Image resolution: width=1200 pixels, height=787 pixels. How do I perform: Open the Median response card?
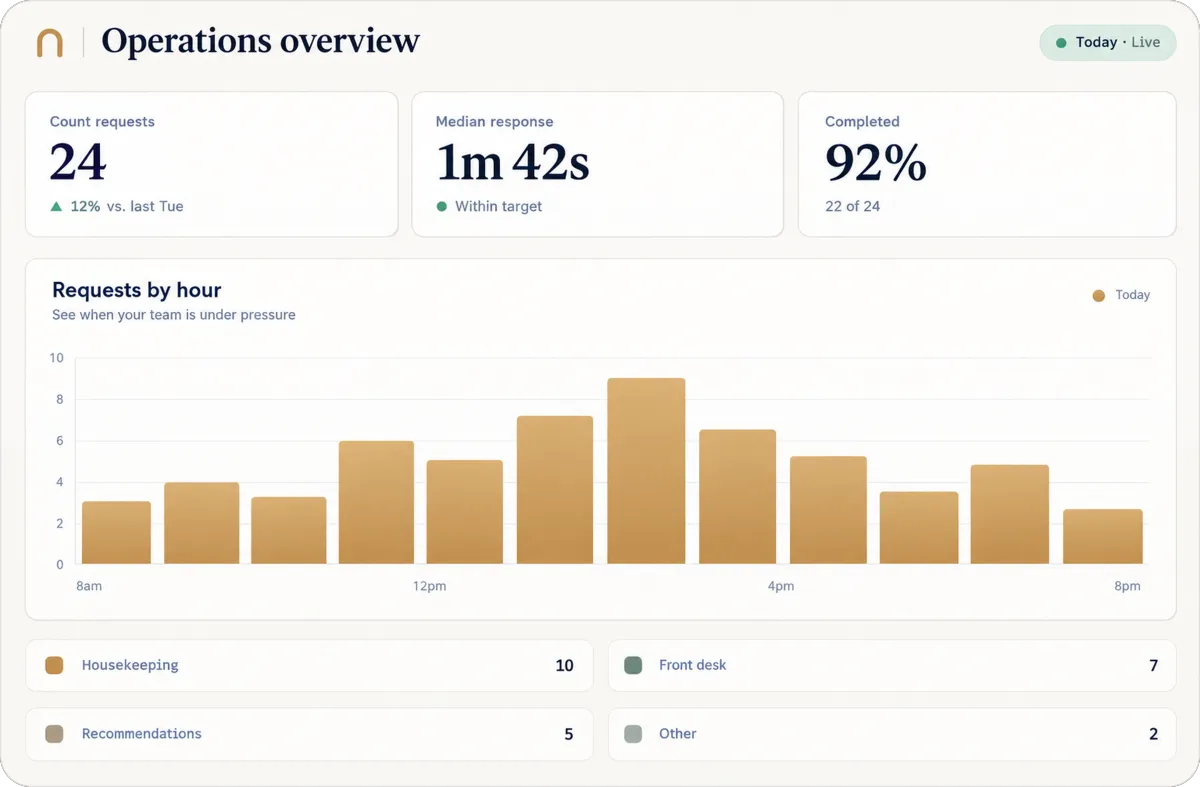pyautogui.click(x=597, y=164)
